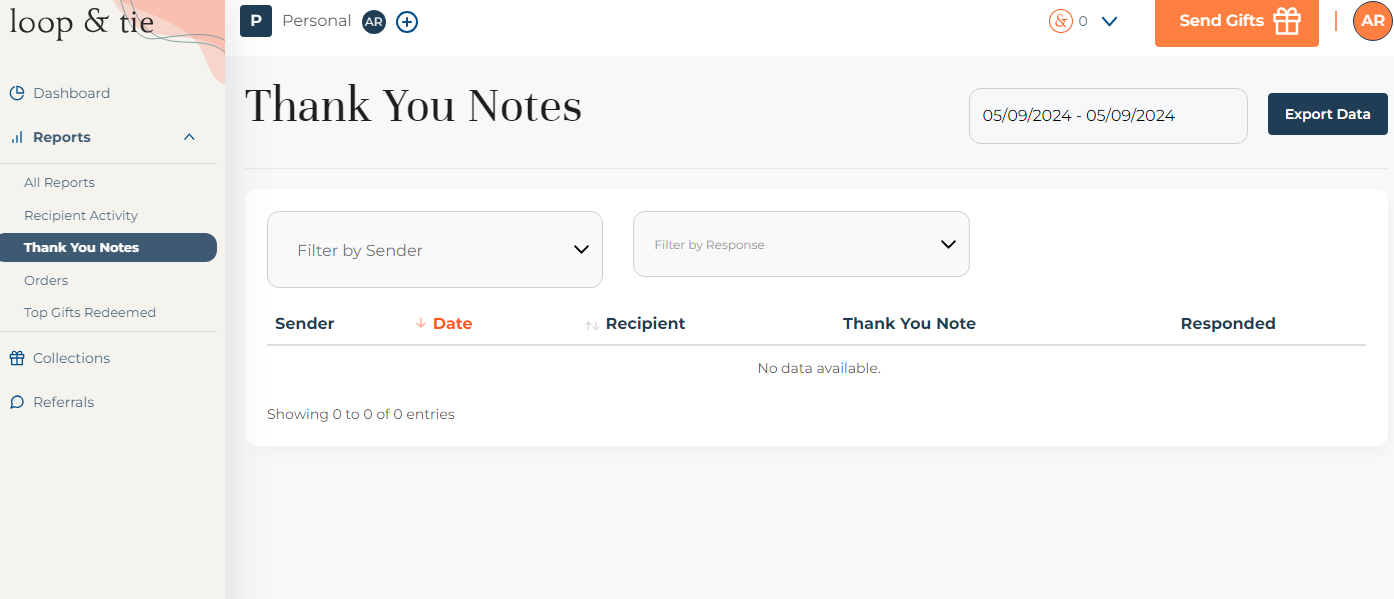Go to Recipient Activity report
1394x599 pixels.
tap(81, 215)
